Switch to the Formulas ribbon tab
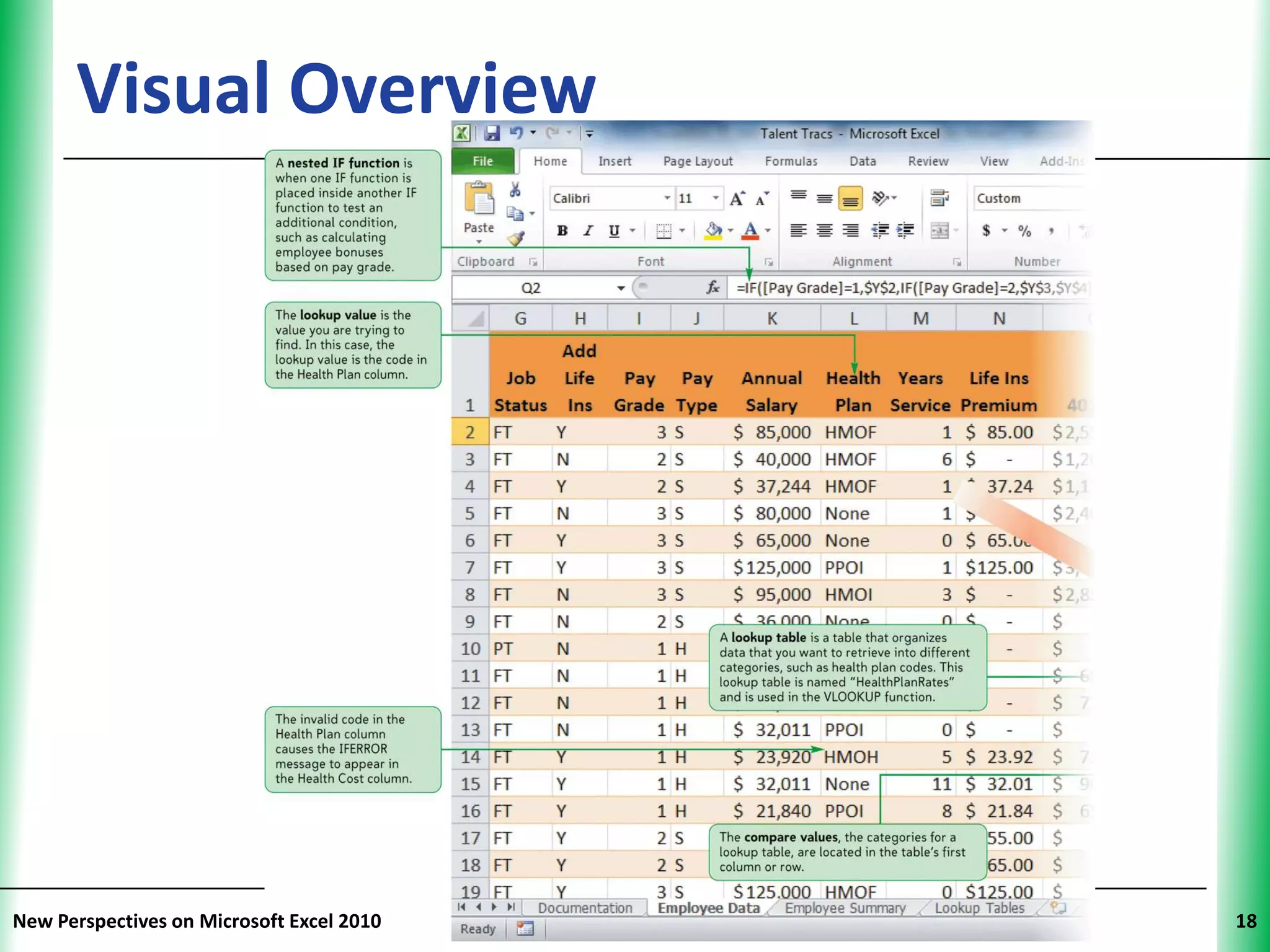 pos(791,161)
